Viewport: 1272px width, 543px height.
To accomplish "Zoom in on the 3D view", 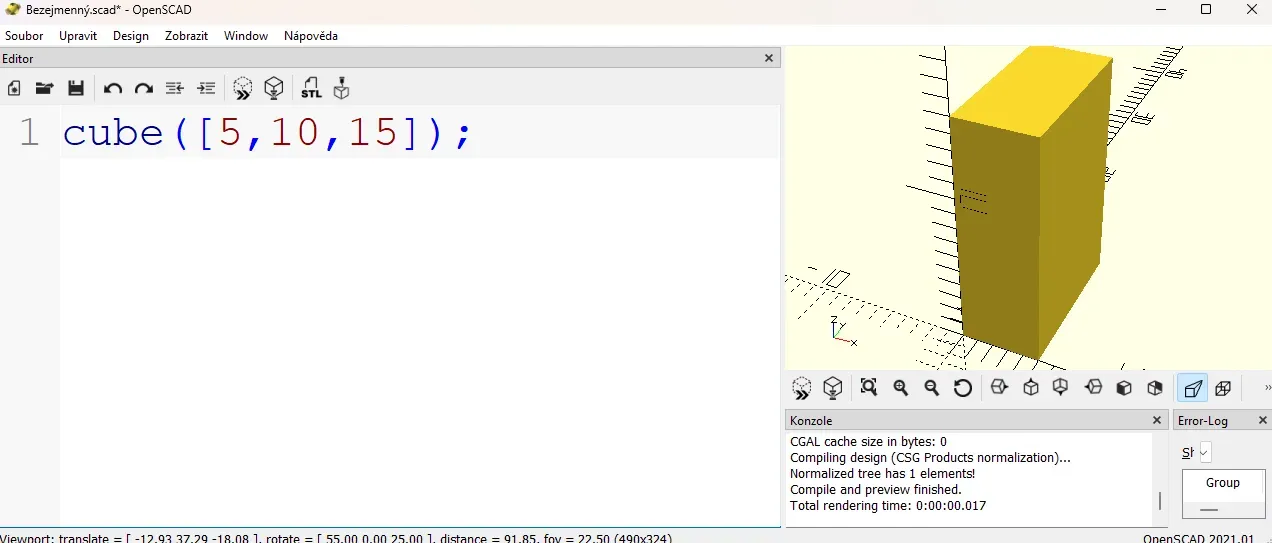I will [901, 387].
